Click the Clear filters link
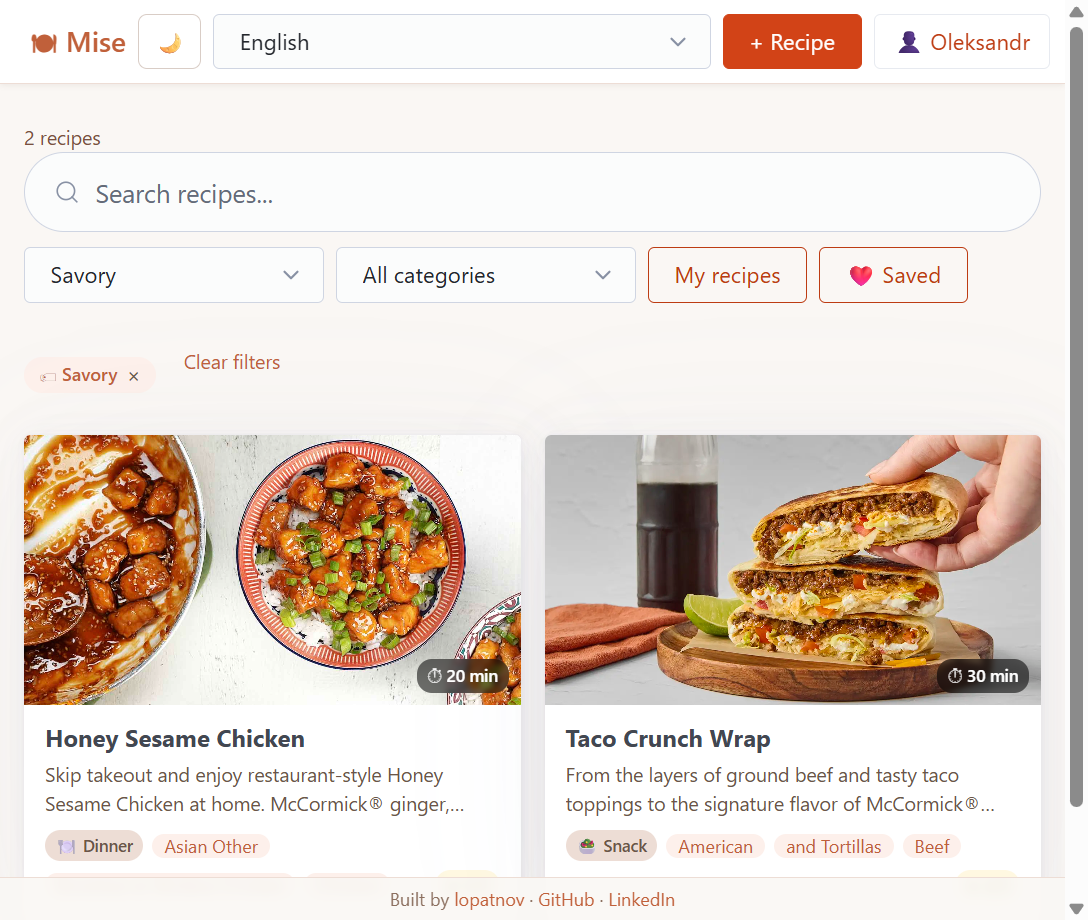This screenshot has height=920, width=1088. [x=232, y=362]
